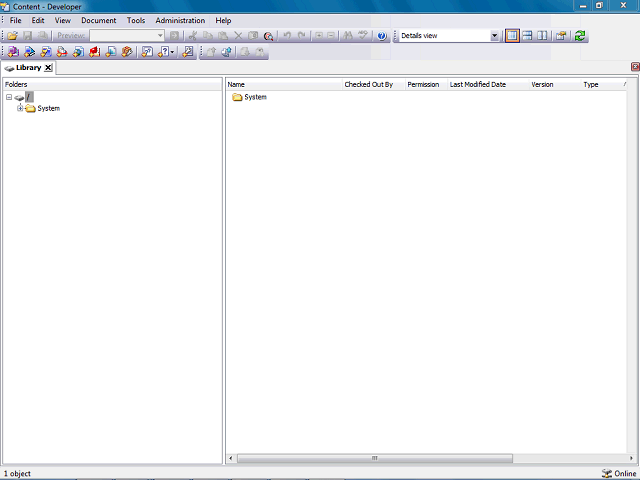
Task: Sort by Version column header
Action: (555, 84)
